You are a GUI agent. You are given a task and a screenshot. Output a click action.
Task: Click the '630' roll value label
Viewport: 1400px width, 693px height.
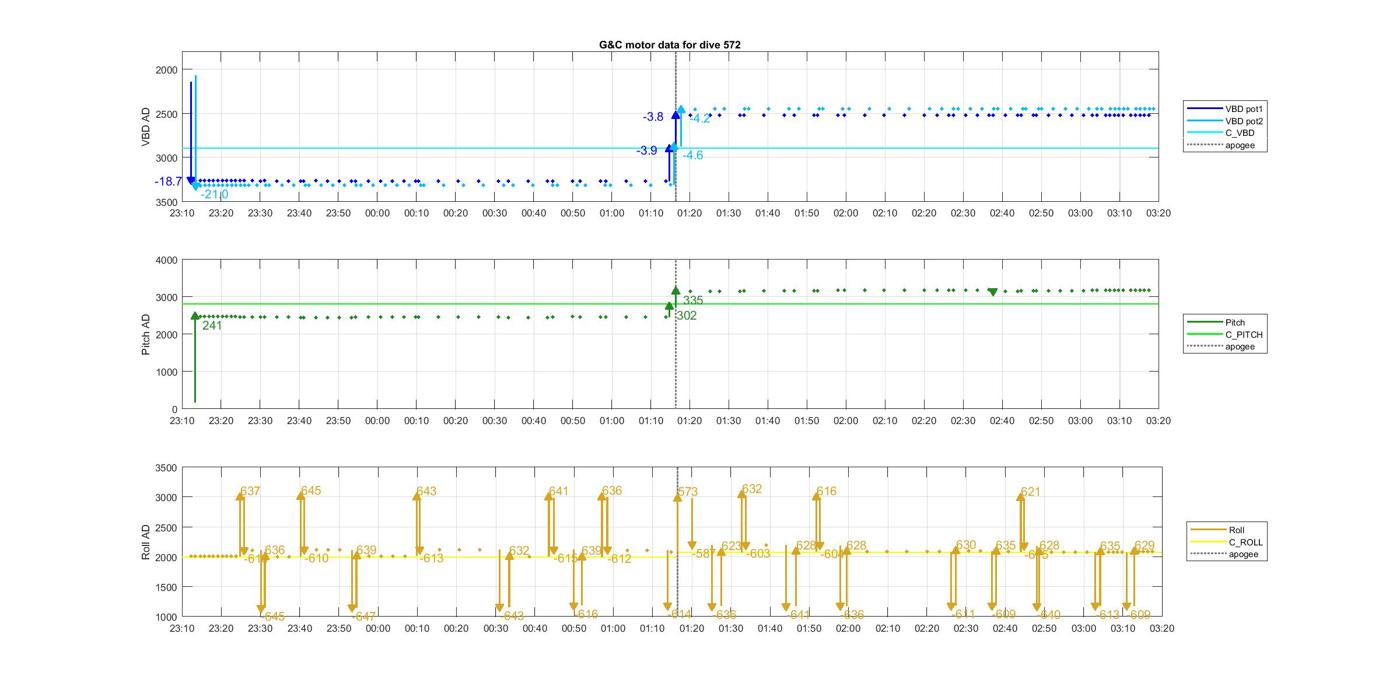[x=965, y=546]
